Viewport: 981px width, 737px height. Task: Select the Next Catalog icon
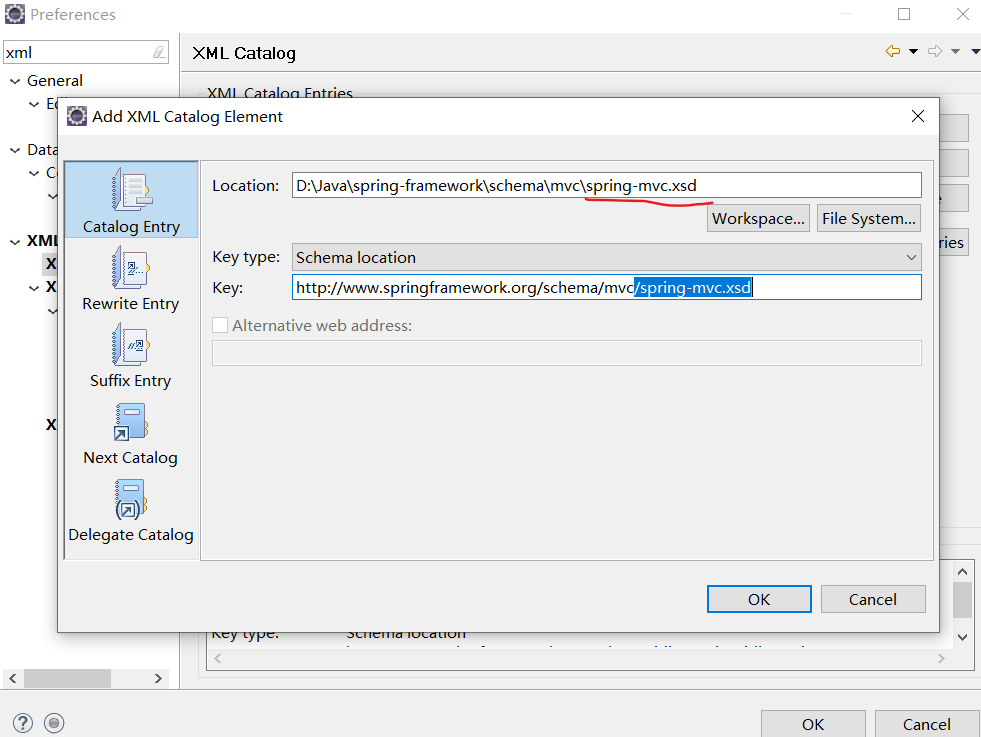(x=130, y=422)
